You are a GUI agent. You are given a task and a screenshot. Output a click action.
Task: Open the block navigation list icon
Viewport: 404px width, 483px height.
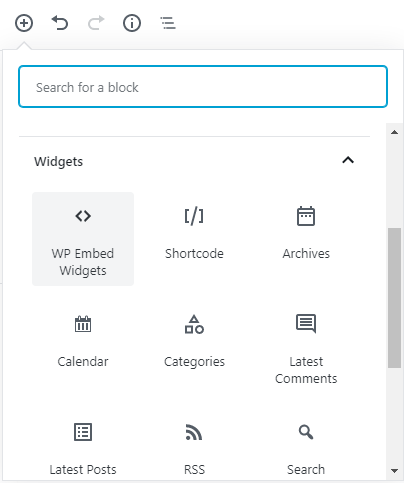(x=168, y=23)
